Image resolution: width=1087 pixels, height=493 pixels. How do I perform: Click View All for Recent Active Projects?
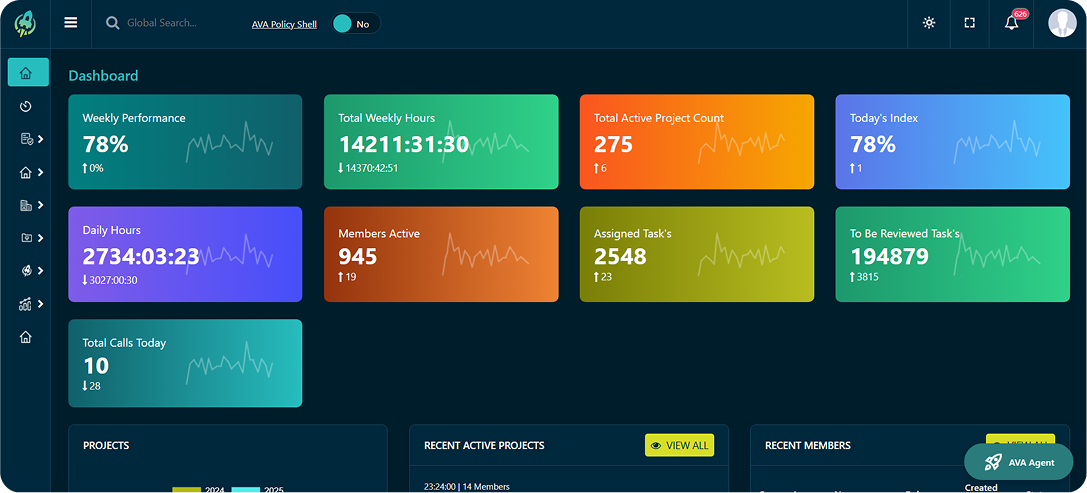pyautogui.click(x=679, y=446)
